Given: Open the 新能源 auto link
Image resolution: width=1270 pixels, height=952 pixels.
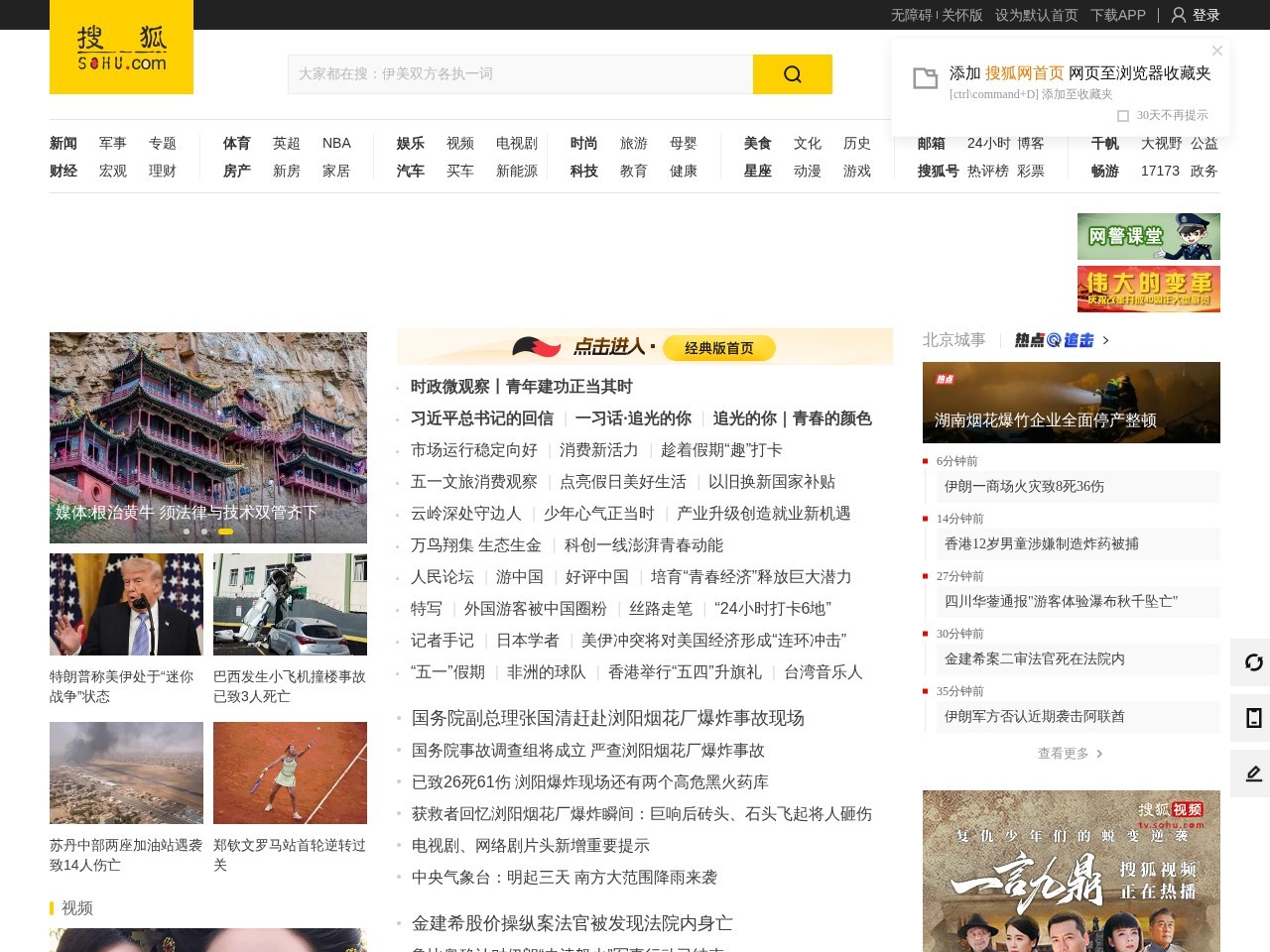Looking at the screenshot, I should [x=517, y=171].
